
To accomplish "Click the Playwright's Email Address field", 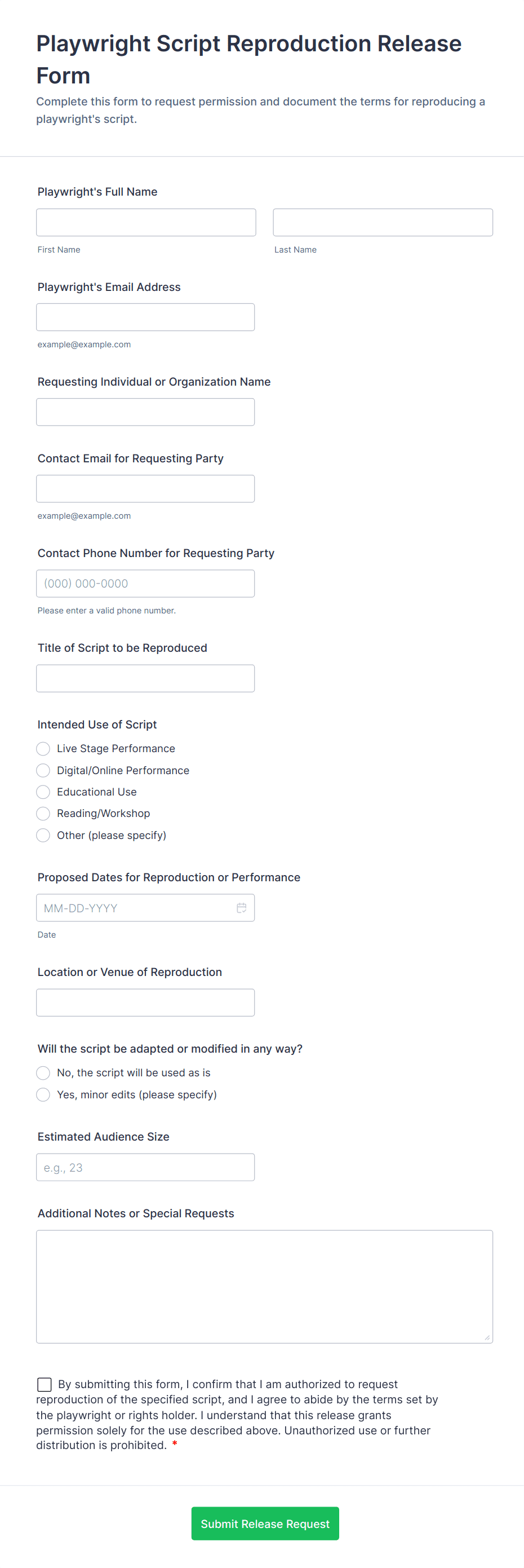I will 145,317.
